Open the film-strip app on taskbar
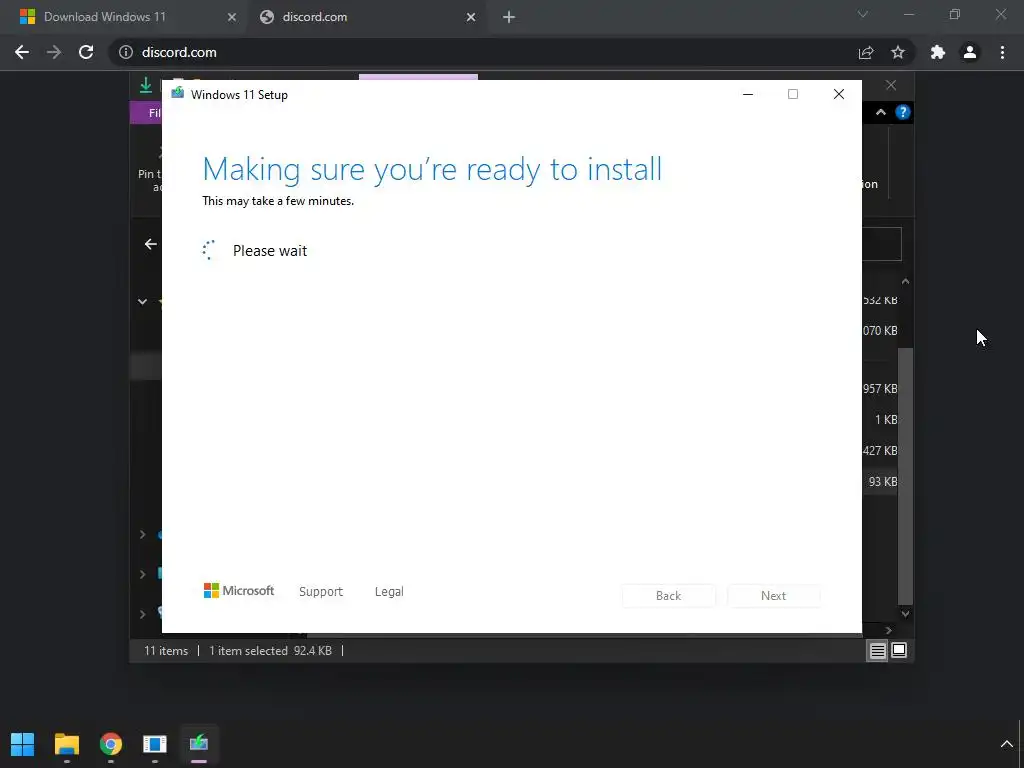The height and width of the screenshot is (768, 1024). pyautogui.click(x=155, y=744)
